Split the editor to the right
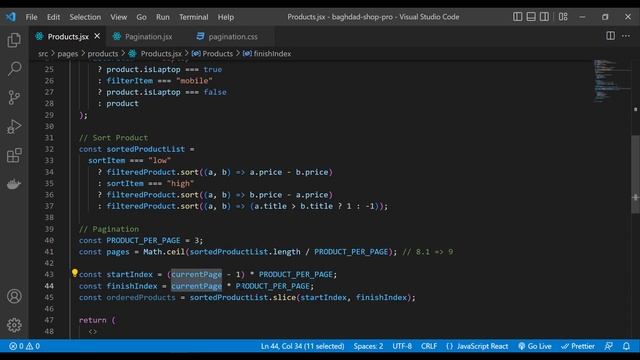The height and width of the screenshot is (360, 640). tap(610, 36)
